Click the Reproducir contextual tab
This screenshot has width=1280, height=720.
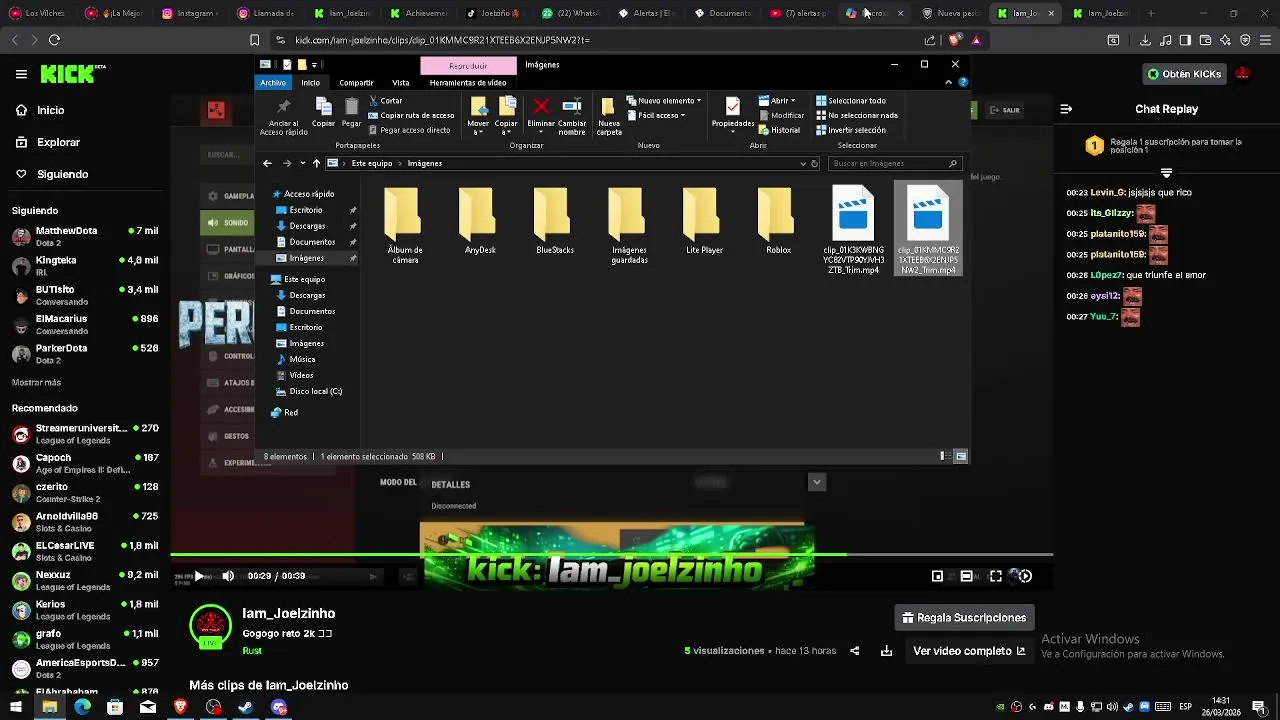(468, 65)
